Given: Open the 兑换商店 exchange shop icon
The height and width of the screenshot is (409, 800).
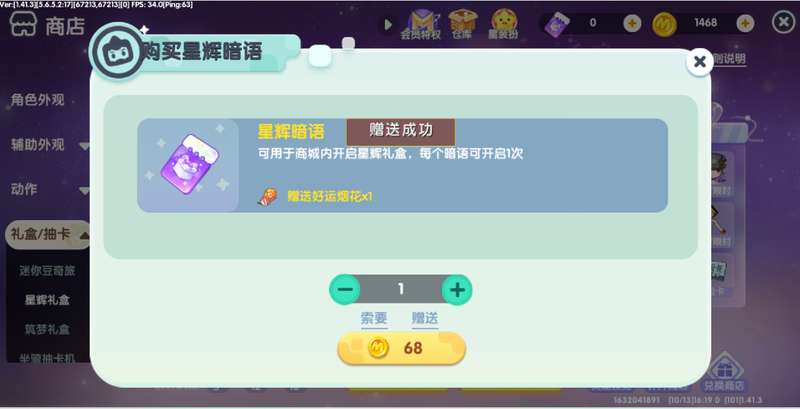Looking at the screenshot, I should 723,372.
